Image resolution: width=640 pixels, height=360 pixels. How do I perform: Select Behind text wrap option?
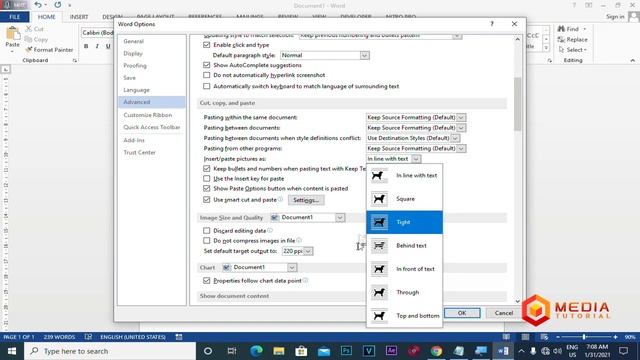click(x=404, y=245)
